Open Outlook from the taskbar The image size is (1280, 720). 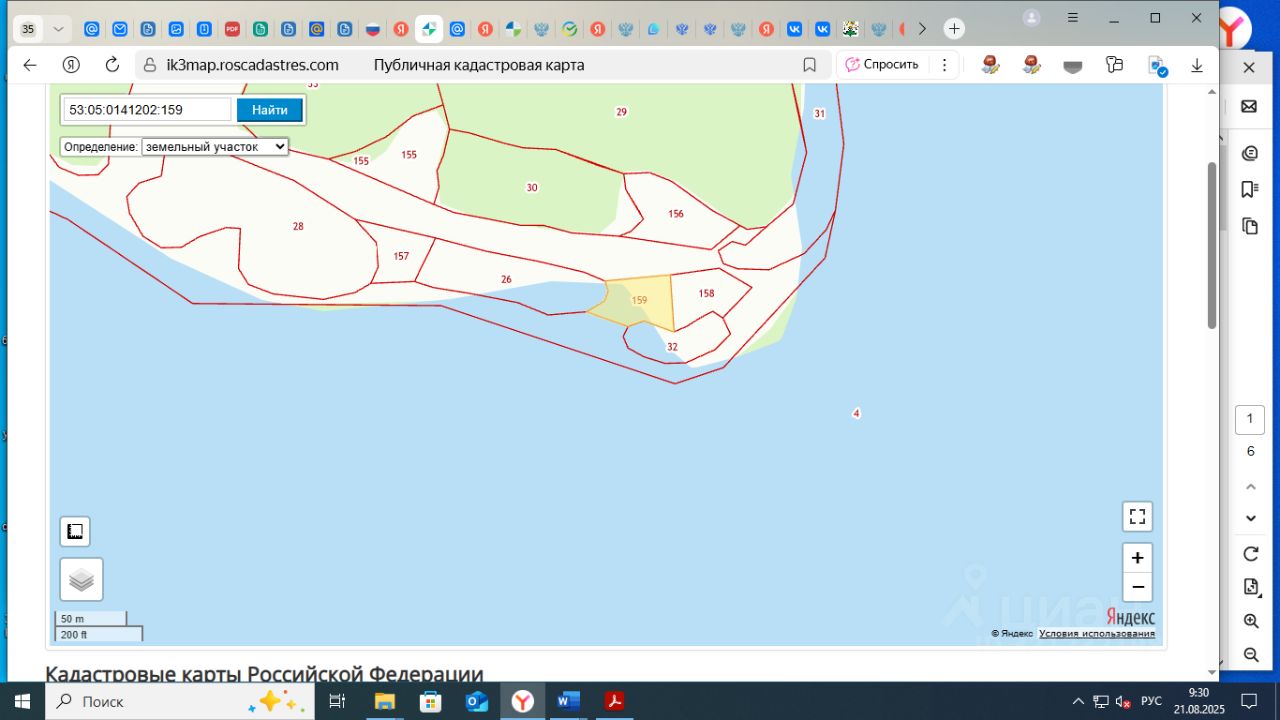477,701
